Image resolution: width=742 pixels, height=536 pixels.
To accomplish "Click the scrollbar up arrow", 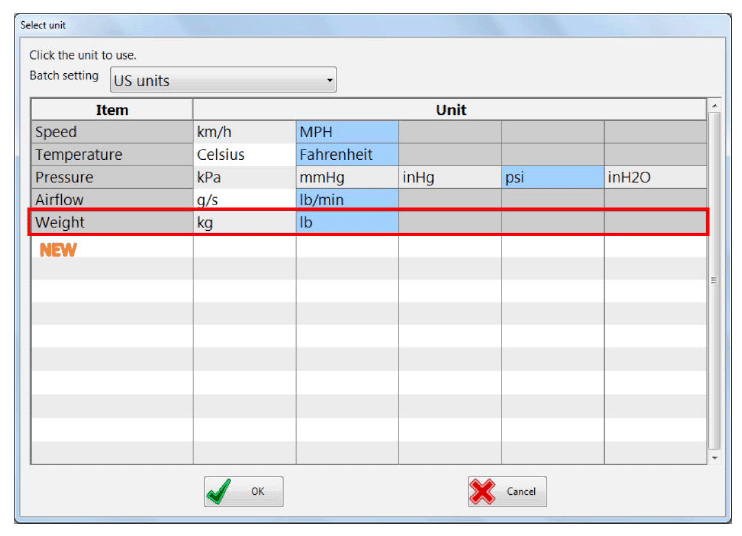I will 714,105.
